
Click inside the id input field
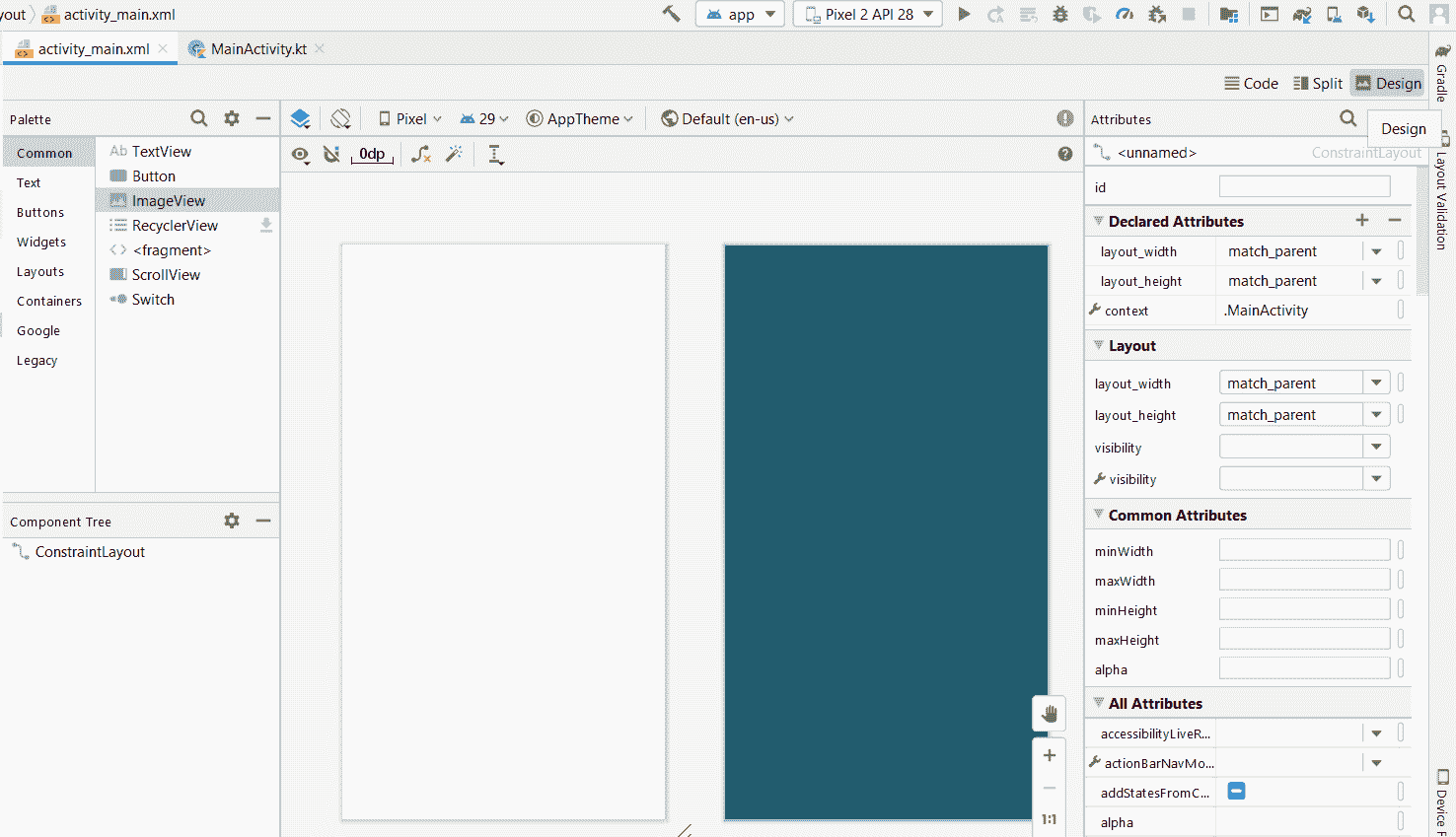[x=1304, y=185]
